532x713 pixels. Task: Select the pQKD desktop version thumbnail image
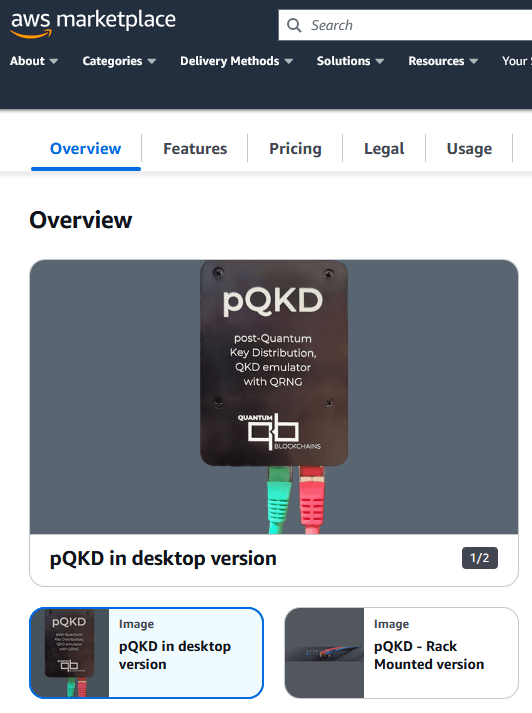point(70,653)
